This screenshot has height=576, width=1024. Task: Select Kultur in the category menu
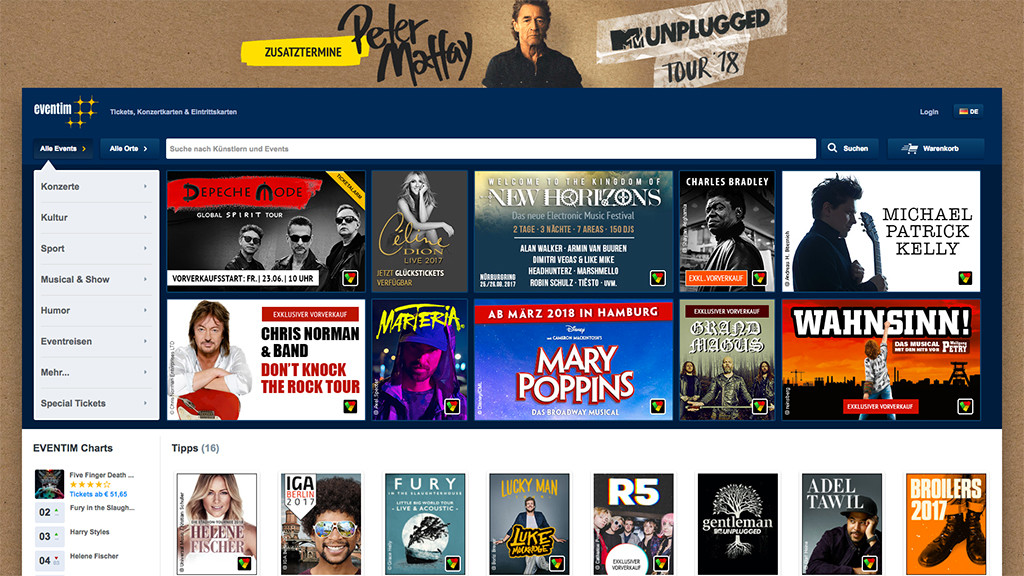(x=96, y=217)
